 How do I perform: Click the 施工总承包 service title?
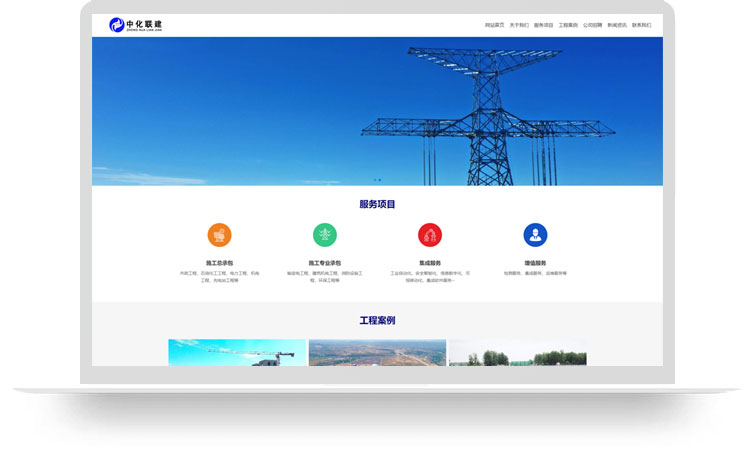click(x=219, y=263)
